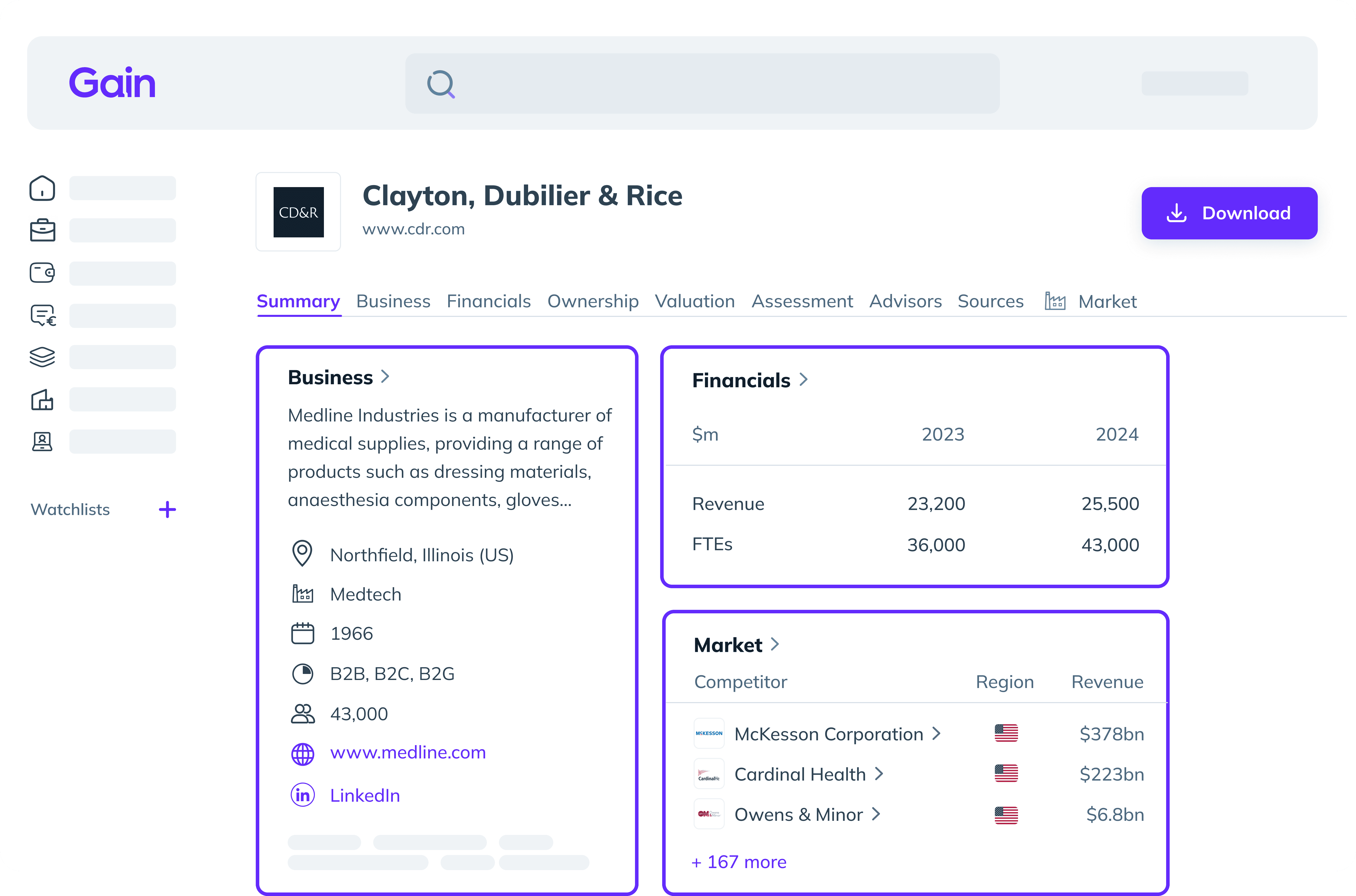Image resolution: width=1356 pixels, height=896 pixels.
Task: Add a watchlist with plus icon
Action: point(167,509)
